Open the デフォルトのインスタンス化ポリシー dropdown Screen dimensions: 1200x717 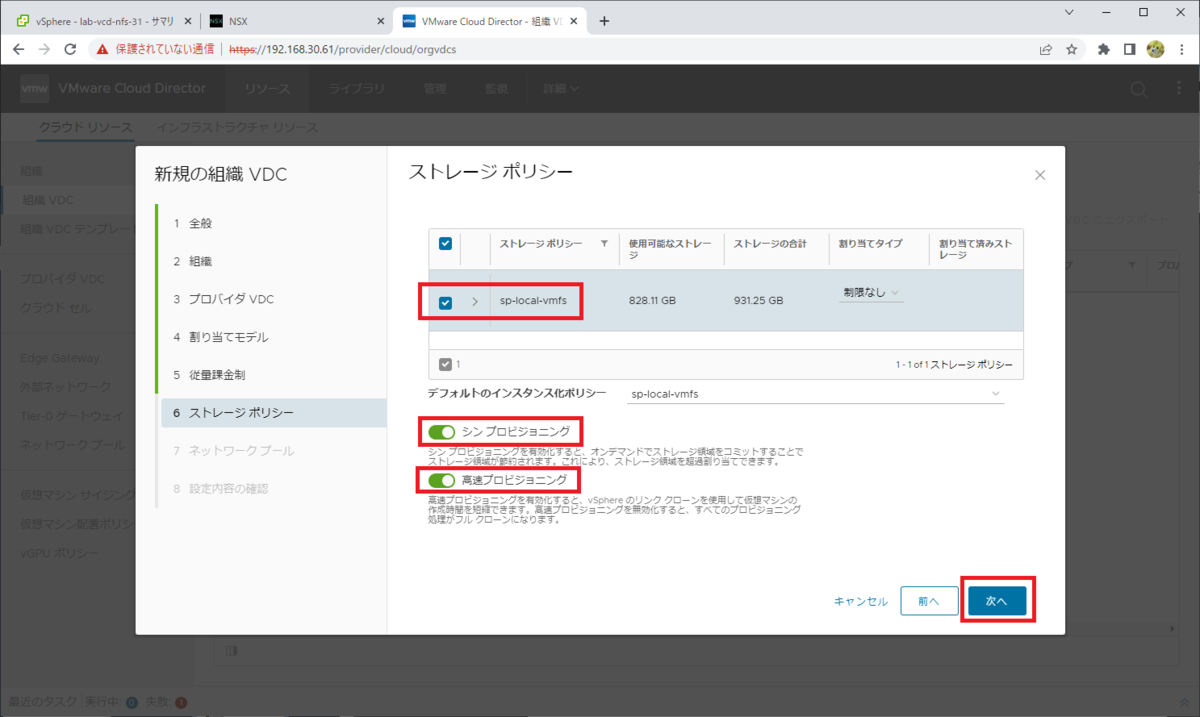pyautogui.click(x=815, y=394)
